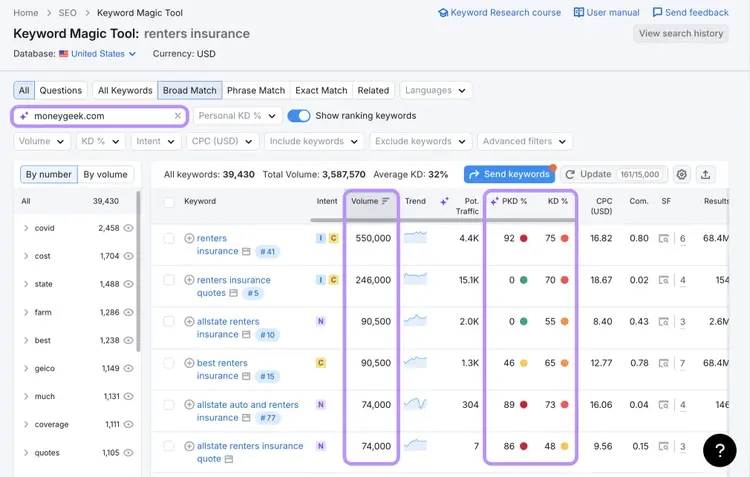Viewport: 750px width, 477px height.
Task: Add 'renters insurance quotes' with plus icon
Action: 189,280
